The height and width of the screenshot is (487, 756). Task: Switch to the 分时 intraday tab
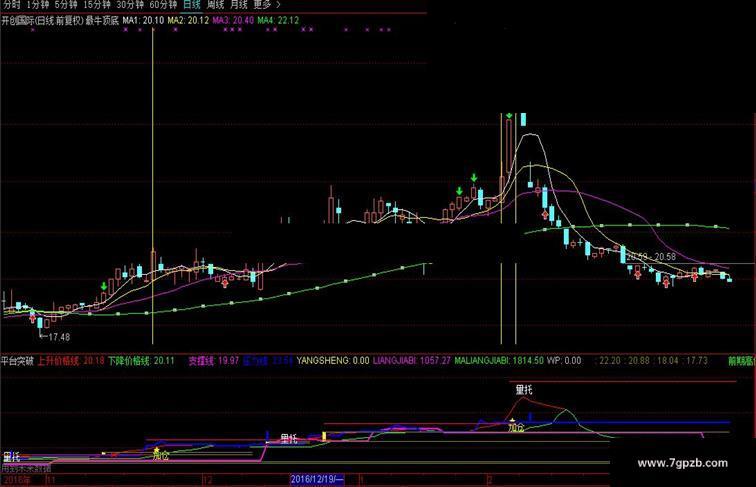coord(12,5)
